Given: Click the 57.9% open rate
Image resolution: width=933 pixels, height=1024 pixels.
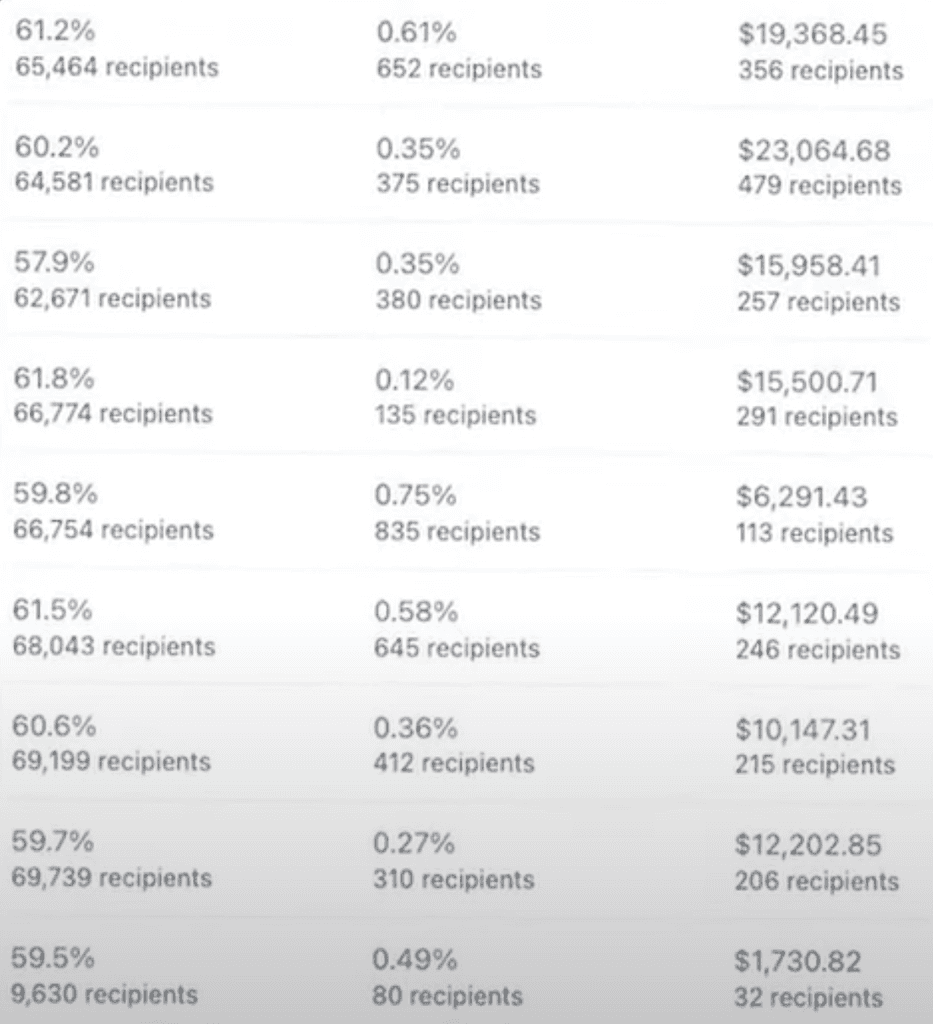Looking at the screenshot, I should tap(54, 263).
